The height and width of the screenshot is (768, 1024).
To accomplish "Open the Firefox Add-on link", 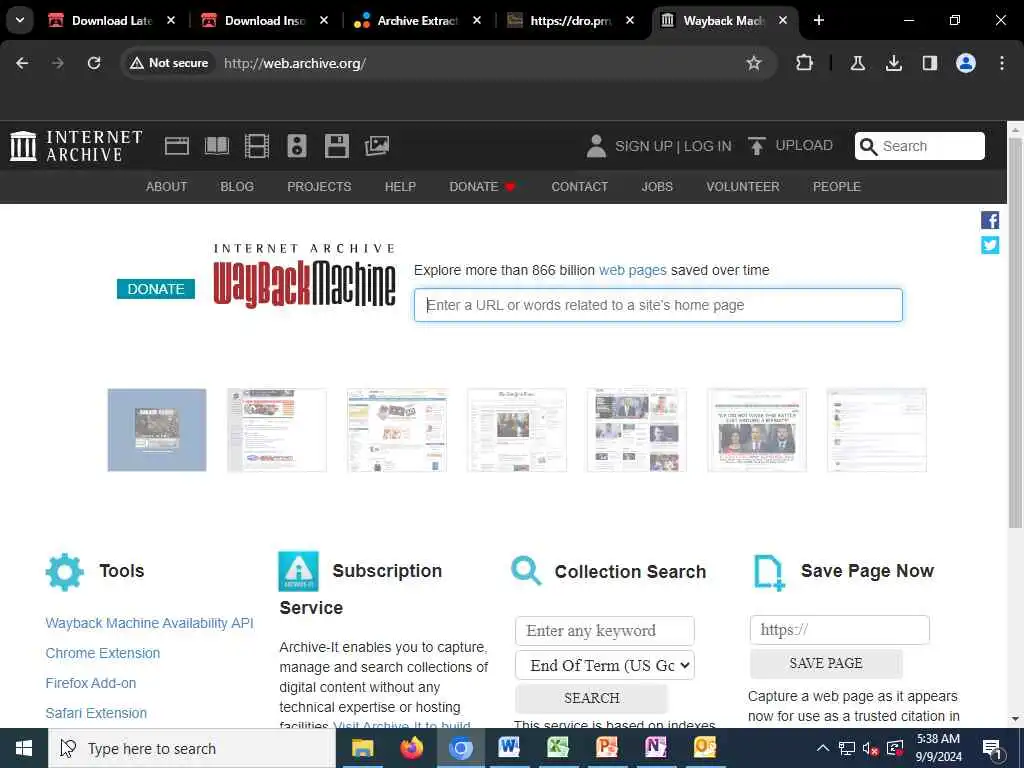I will [x=91, y=683].
